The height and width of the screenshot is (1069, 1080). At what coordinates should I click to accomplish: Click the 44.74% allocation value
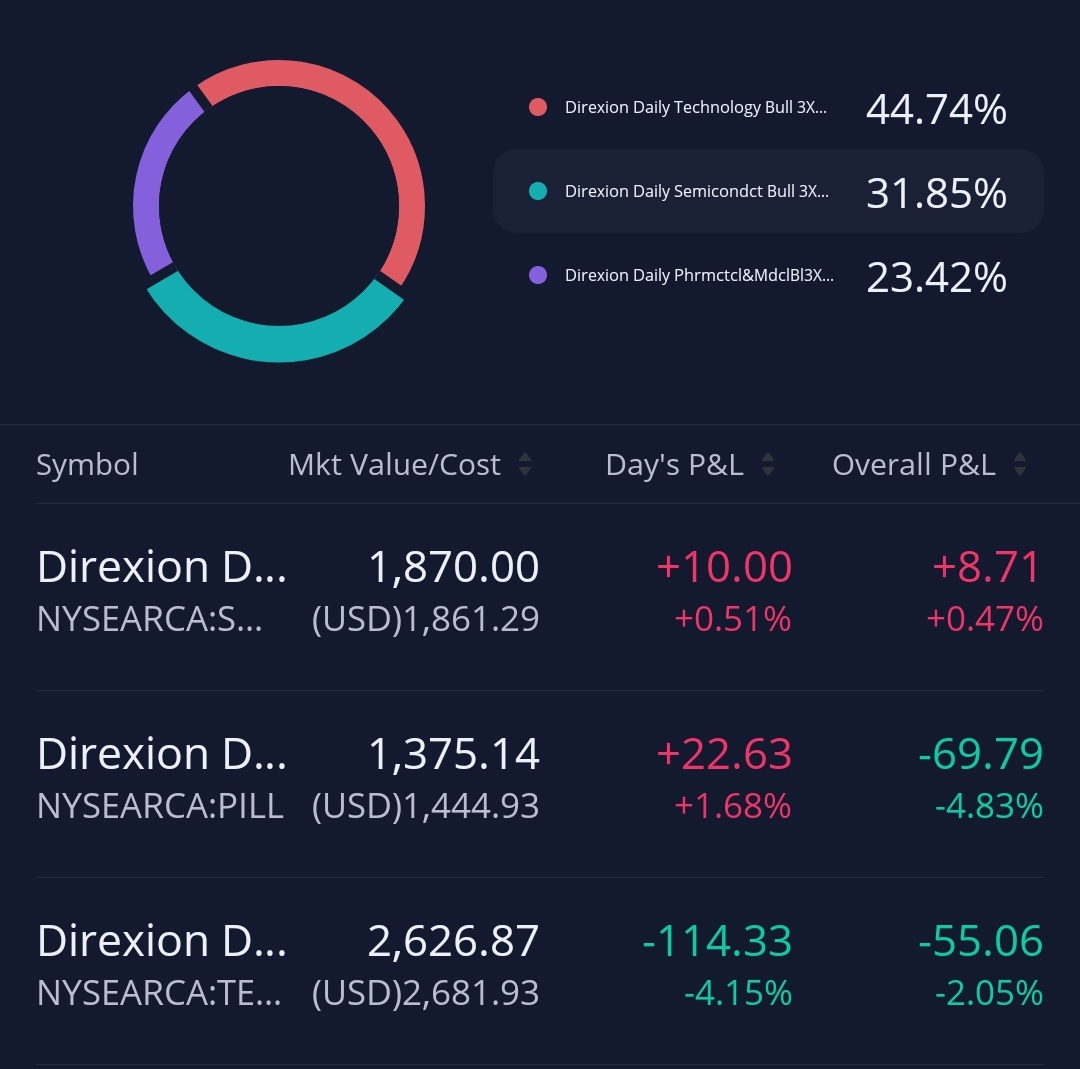pyautogui.click(x=936, y=110)
